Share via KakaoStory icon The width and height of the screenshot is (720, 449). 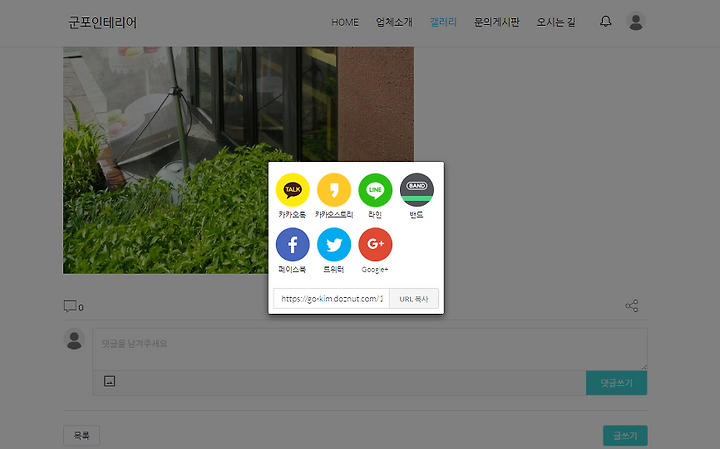pyautogui.click(x=334, y=190)
